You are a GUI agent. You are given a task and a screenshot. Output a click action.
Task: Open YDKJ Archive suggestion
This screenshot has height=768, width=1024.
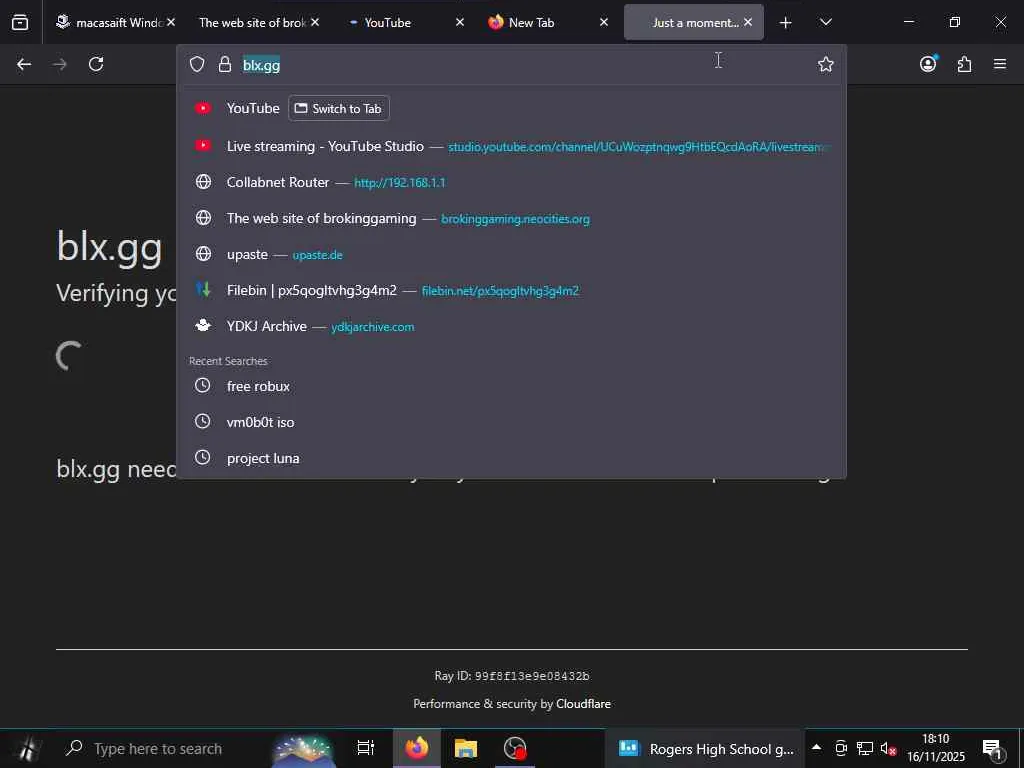coord(511,326)
